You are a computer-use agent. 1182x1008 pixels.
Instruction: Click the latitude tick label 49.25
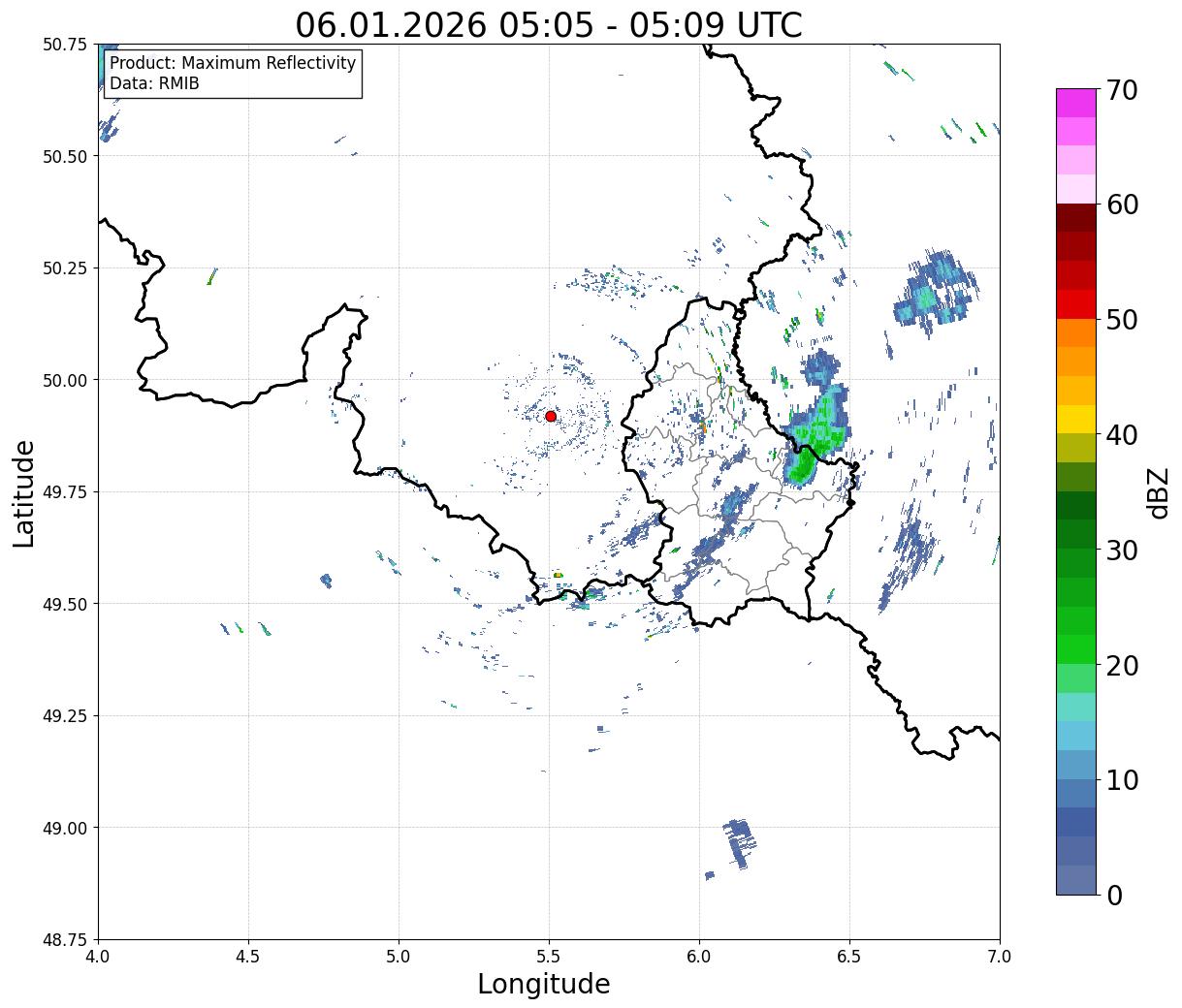(x=65, y=716)
